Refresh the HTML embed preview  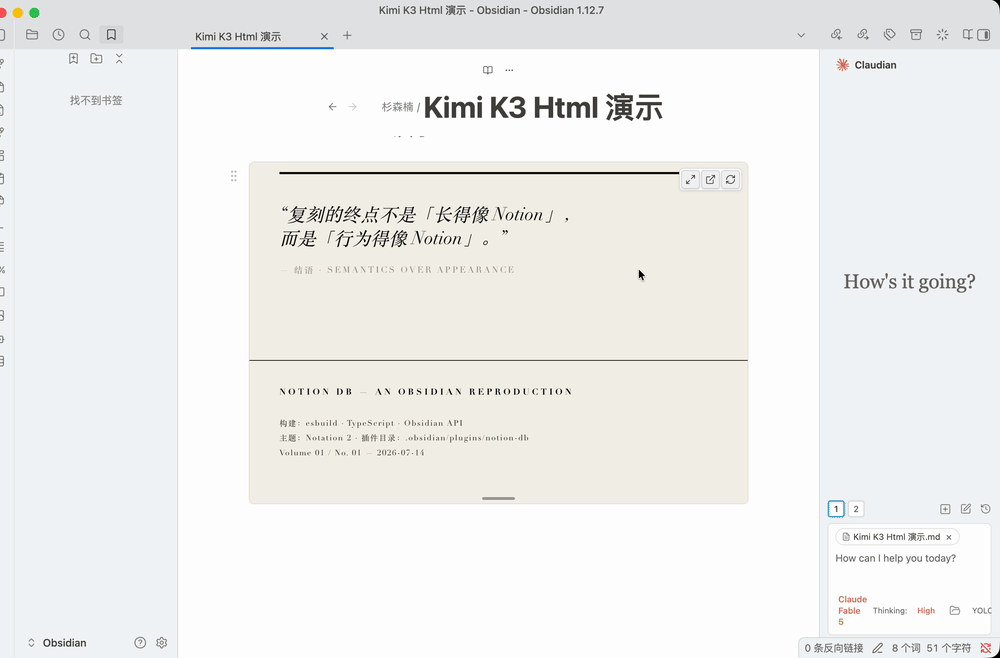[730, 180]
